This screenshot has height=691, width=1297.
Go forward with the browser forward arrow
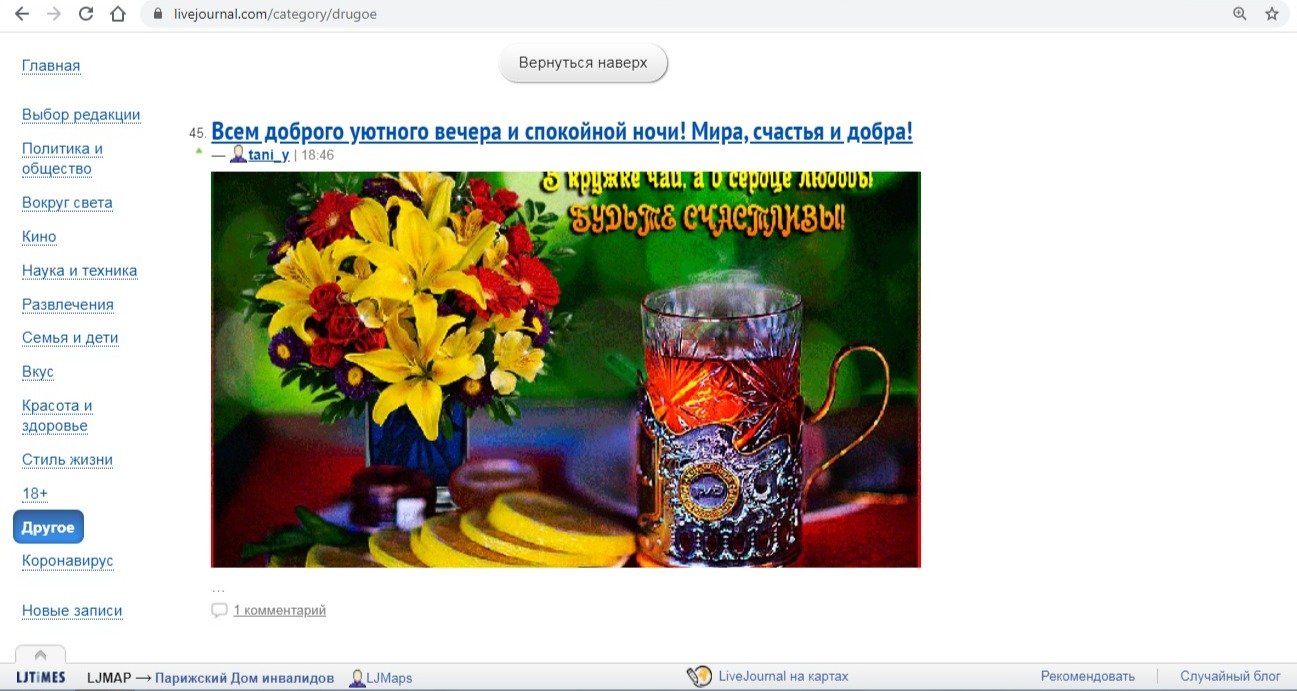[x=54, y=14]
